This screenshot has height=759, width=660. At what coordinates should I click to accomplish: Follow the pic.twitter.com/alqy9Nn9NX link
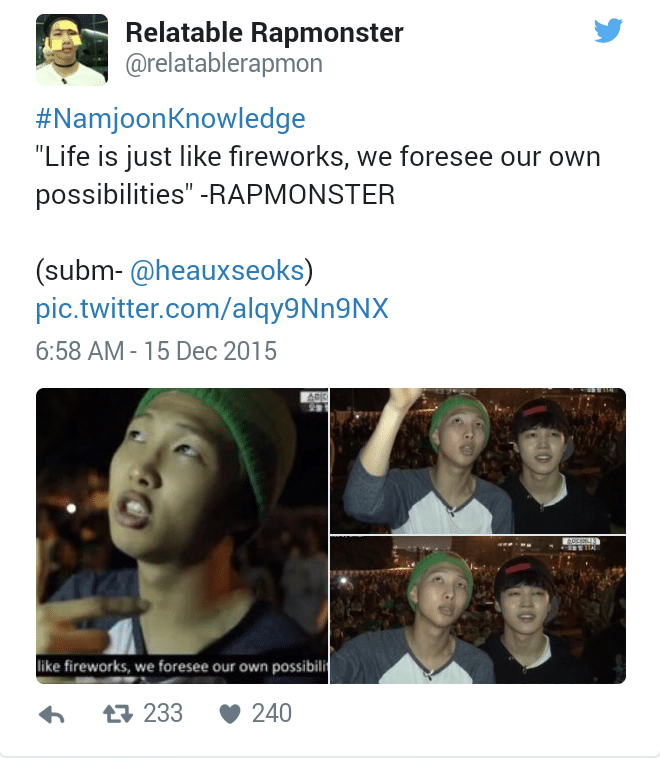point(212,308)
